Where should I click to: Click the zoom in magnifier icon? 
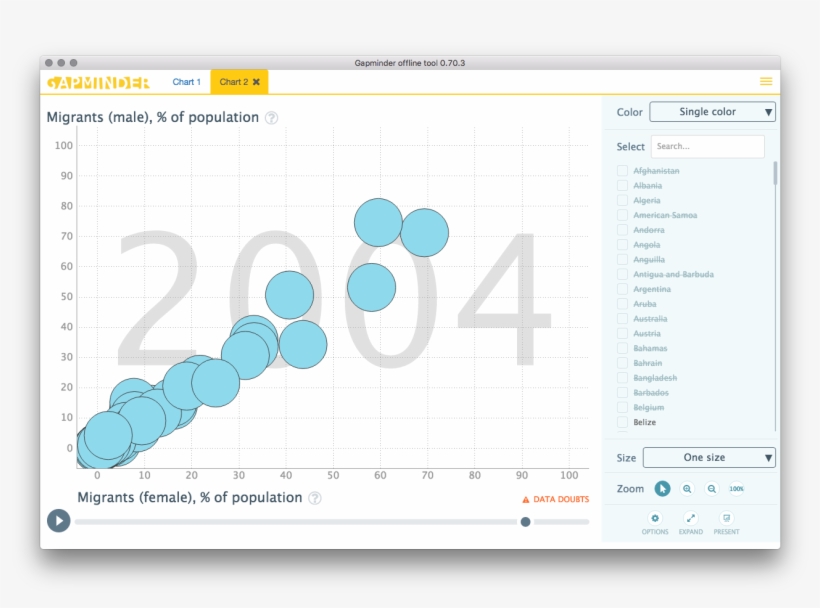687,488
